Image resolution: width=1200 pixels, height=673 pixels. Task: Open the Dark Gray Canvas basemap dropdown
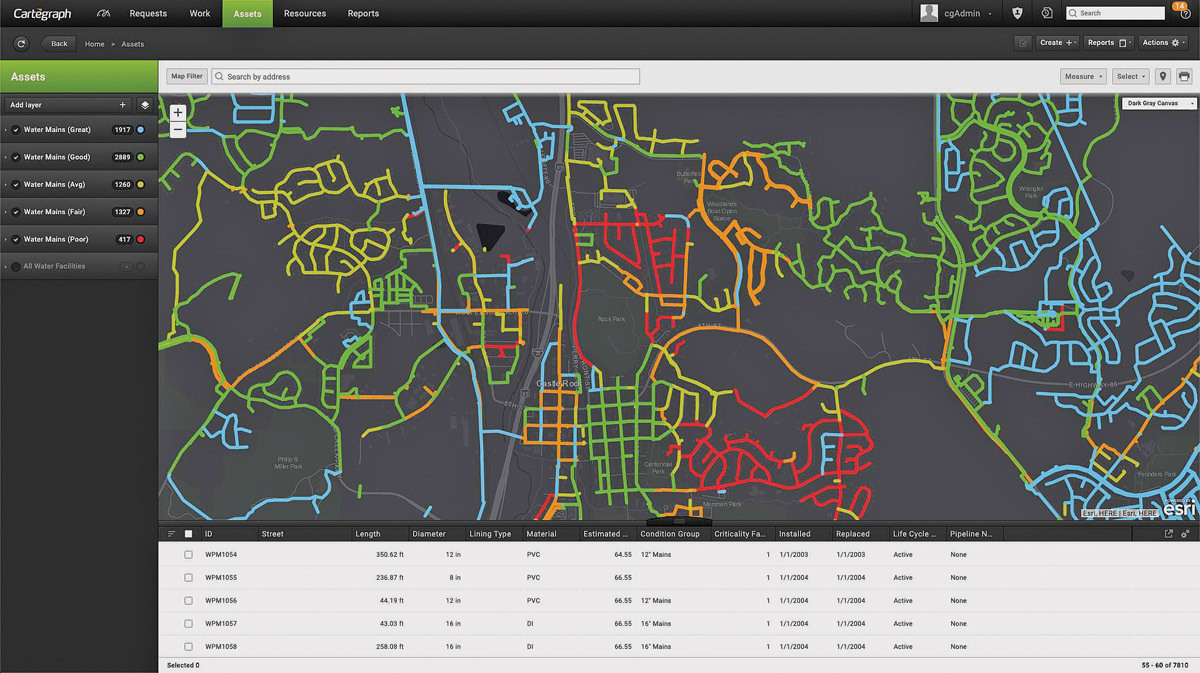coord(1157,103)
